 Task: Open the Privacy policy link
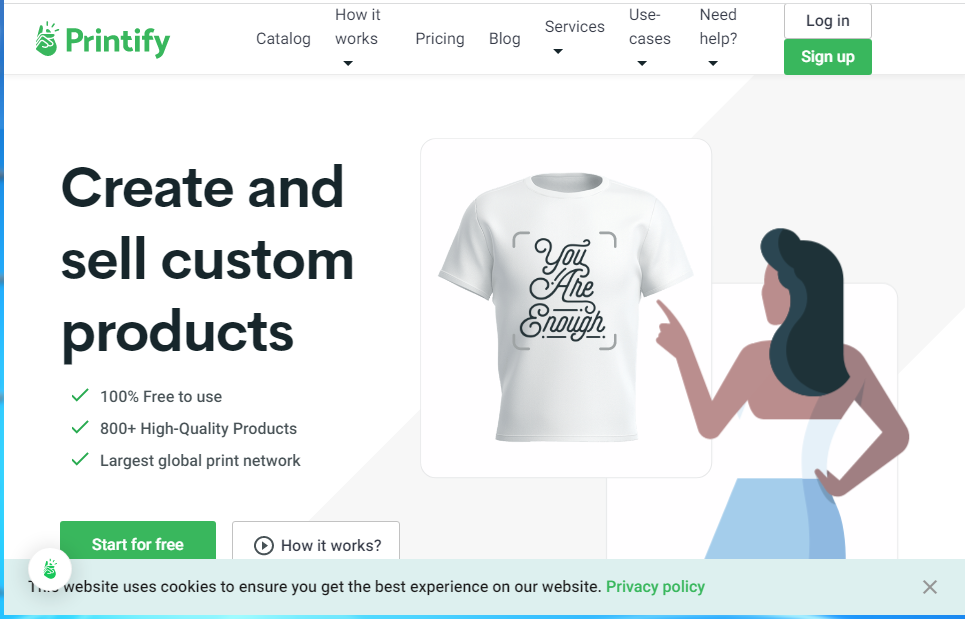655,586
